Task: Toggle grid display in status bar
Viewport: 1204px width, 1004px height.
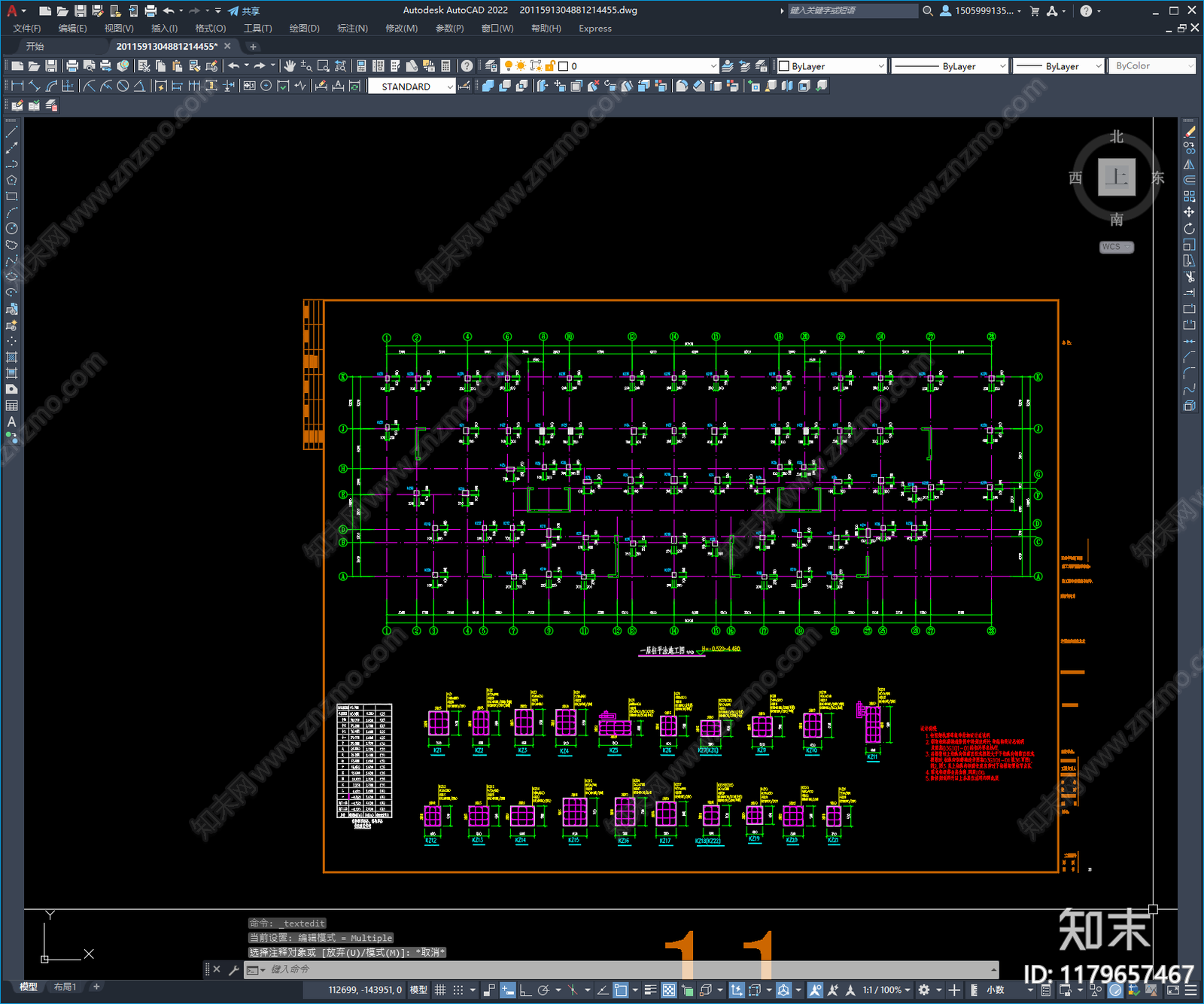Action: click(x=440, y=990)
